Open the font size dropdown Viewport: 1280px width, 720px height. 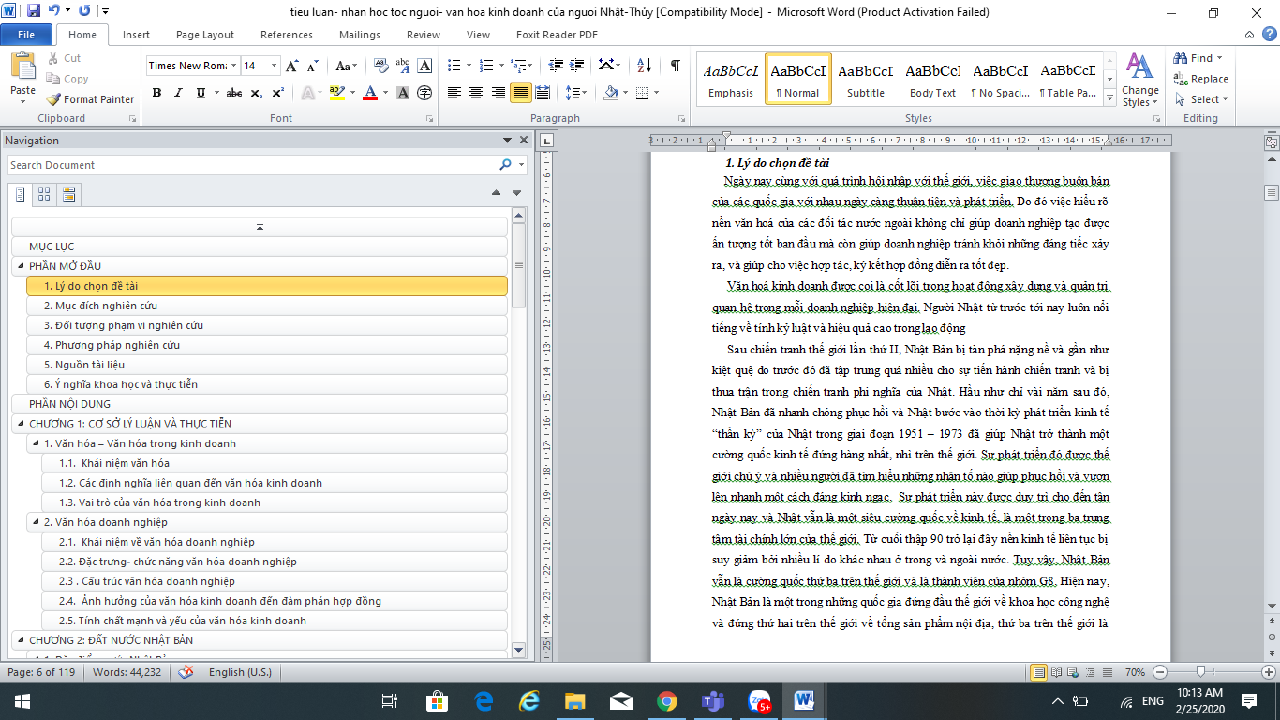point(274,65)
